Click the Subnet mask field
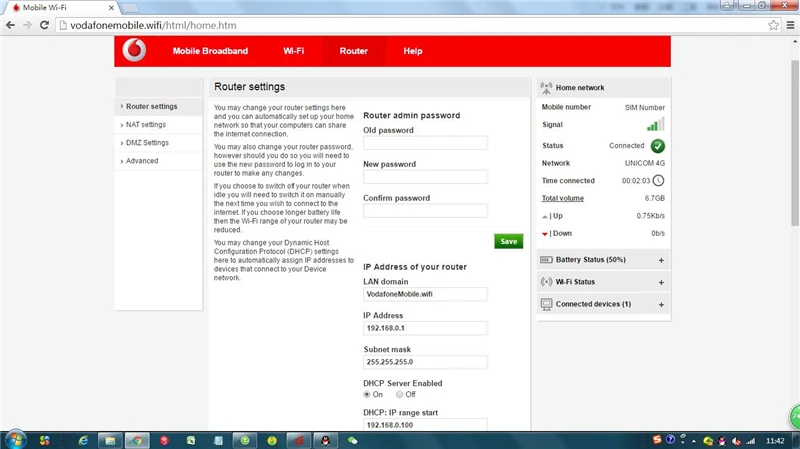Image resolution: width=800 pixels, height=449 pixels. [425, 362]
